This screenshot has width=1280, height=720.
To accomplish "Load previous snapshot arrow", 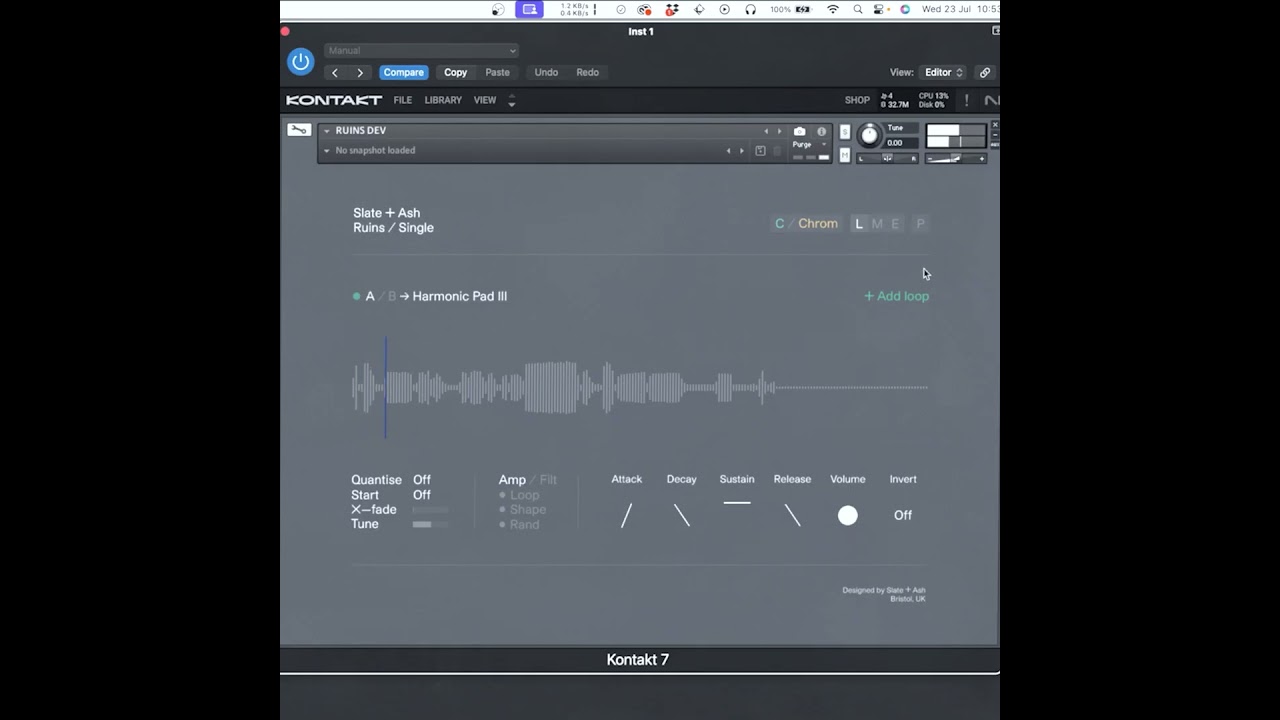I will pyautogui.click(x=728, y=151).
